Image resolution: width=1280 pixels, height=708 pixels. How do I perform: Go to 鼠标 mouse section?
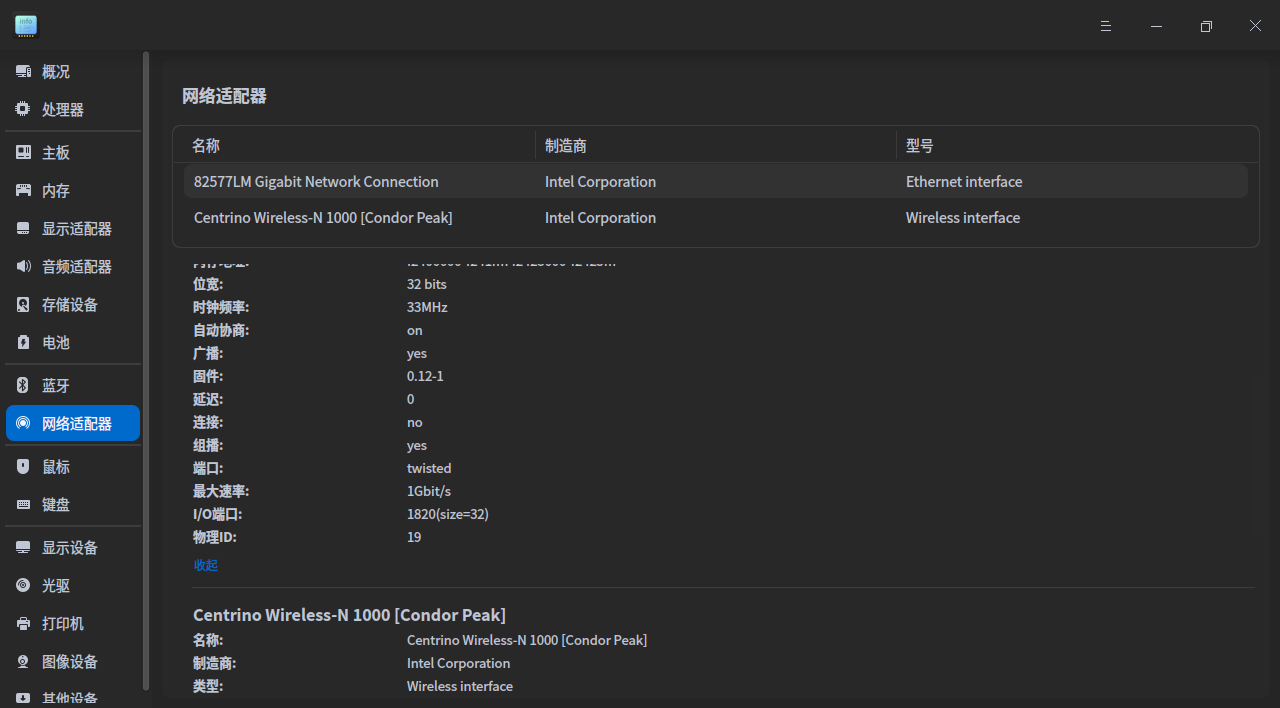coord(56,467)
